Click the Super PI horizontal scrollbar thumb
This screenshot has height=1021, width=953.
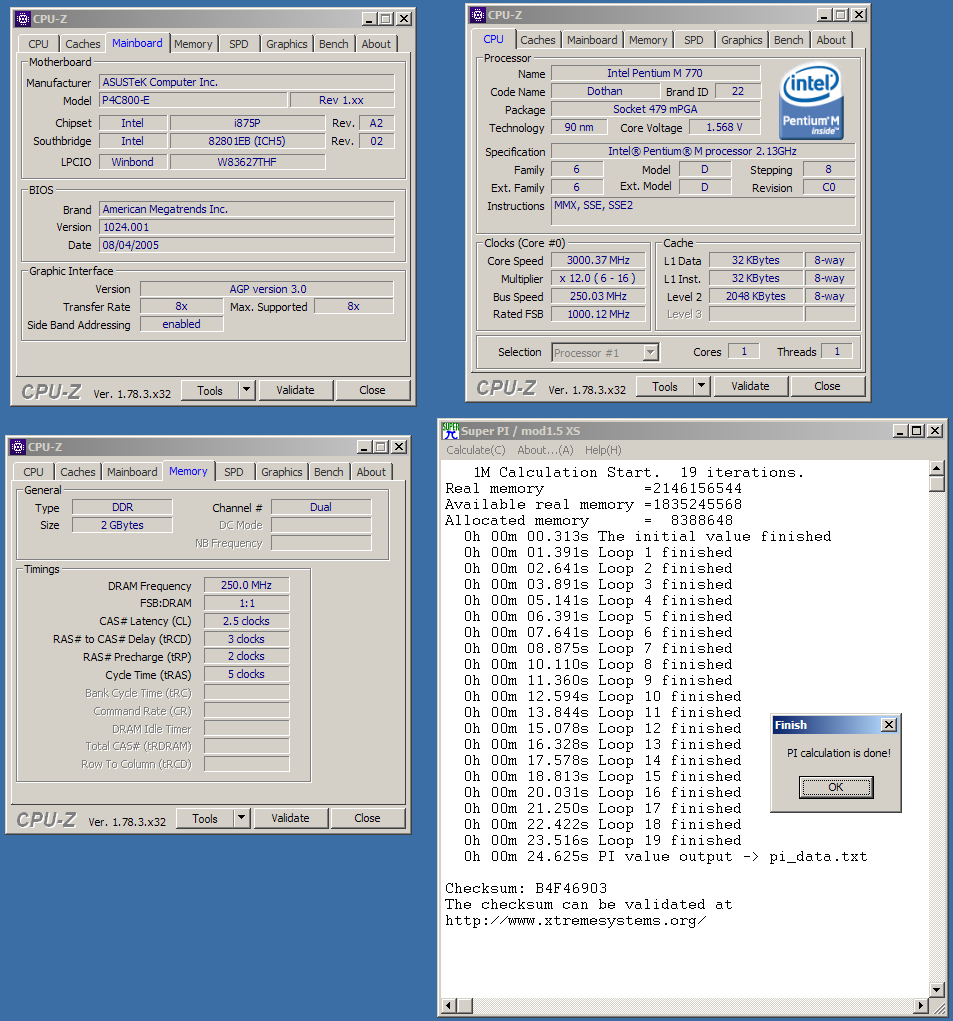pyautogui.click(x=465, y=1006)
